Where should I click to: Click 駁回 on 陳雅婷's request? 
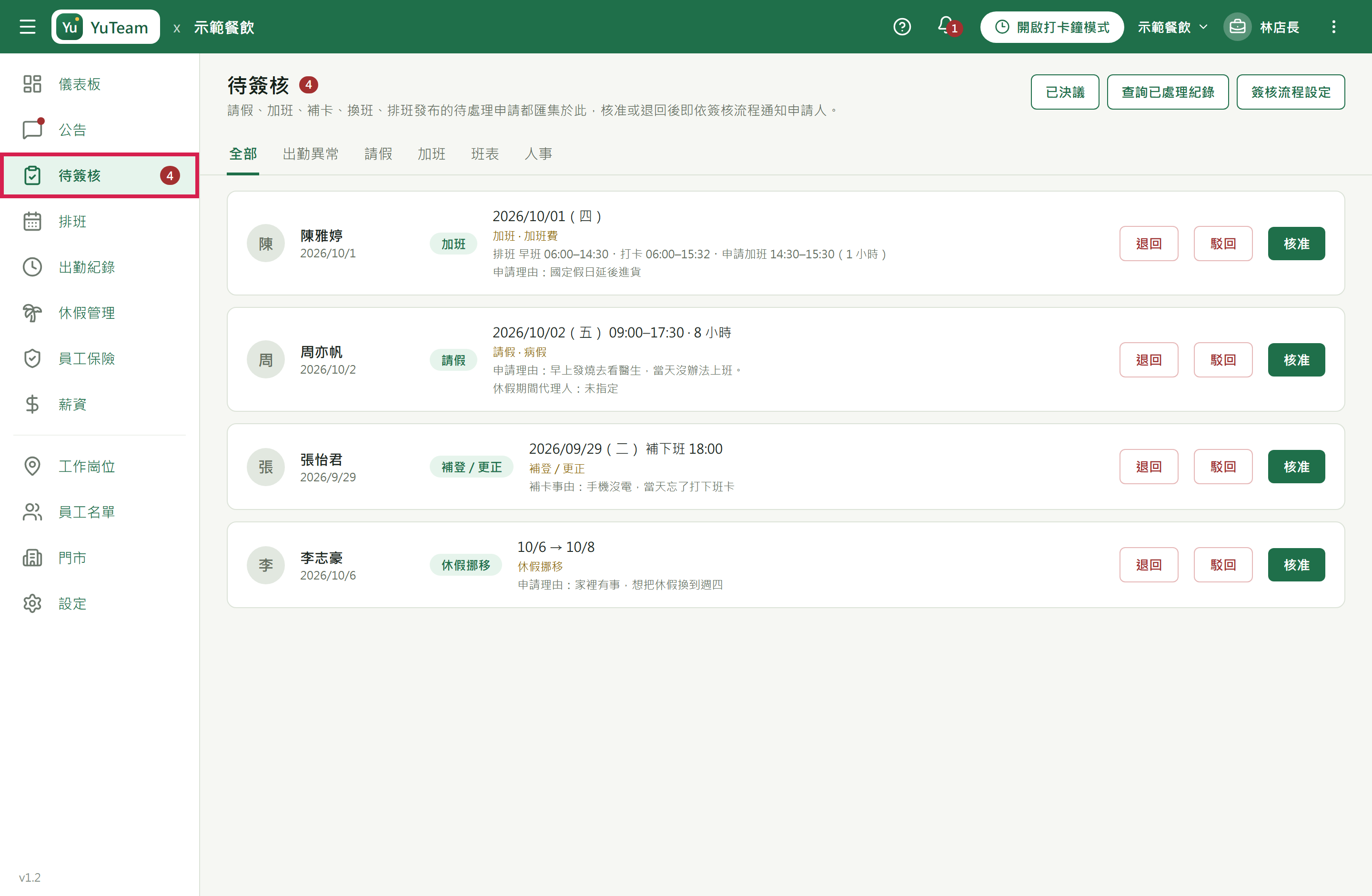[1223, 244]
